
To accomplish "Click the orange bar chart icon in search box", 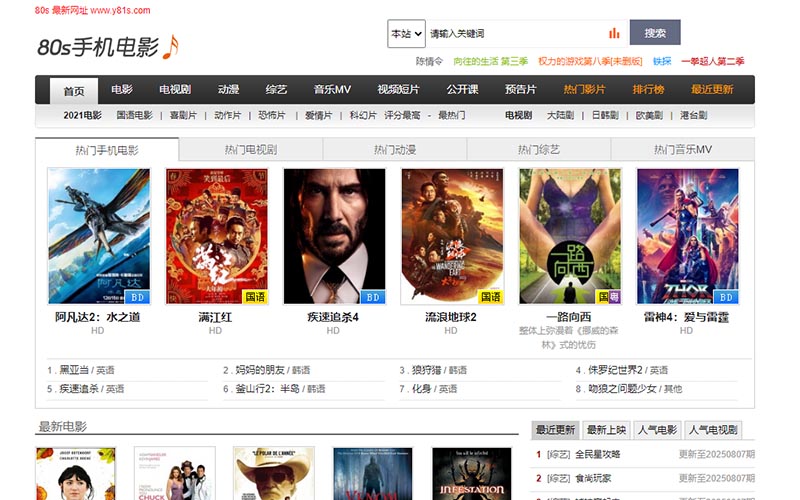I will coord(614,34).
